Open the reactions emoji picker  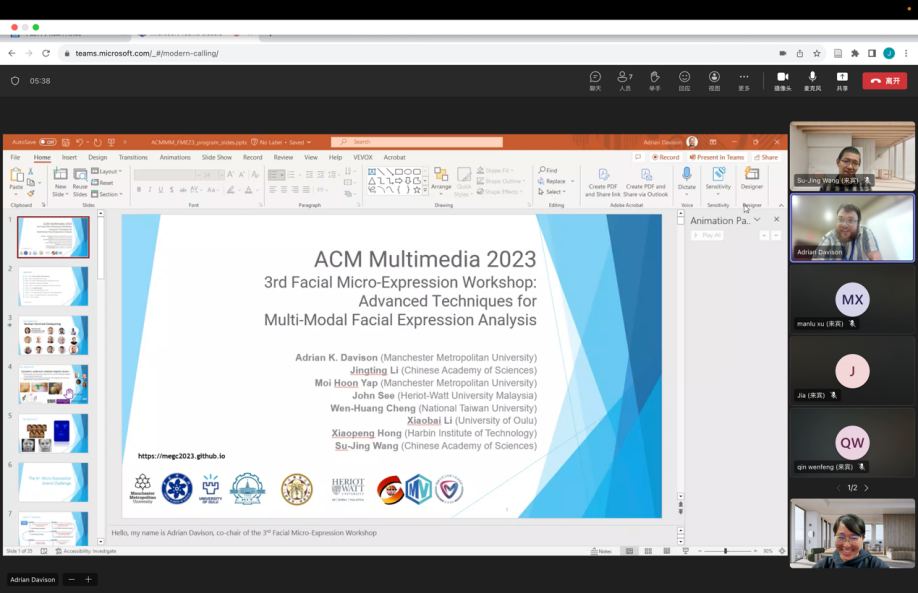pos(684,80)
